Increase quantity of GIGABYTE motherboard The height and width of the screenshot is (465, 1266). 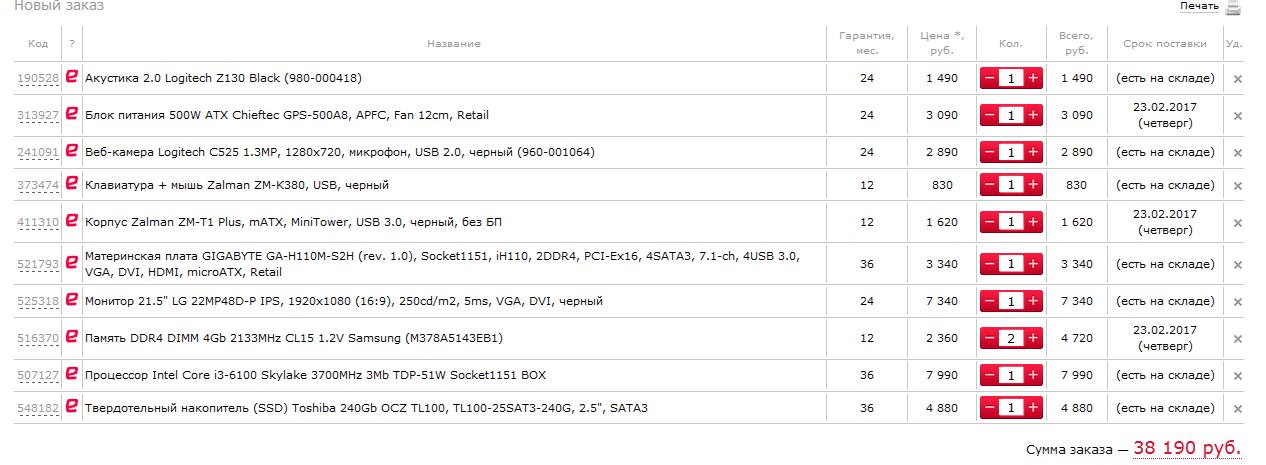(1033, 264)
